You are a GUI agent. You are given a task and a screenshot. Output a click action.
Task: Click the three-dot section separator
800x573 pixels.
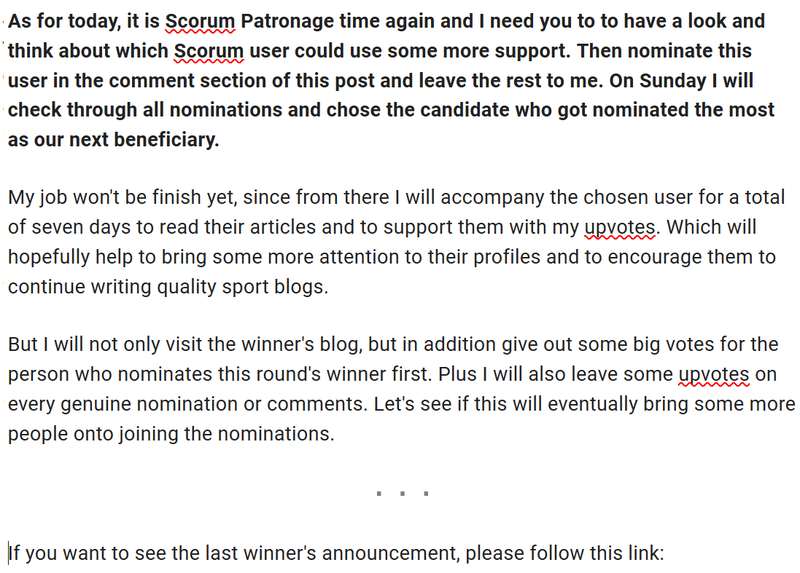click(403, 493)
